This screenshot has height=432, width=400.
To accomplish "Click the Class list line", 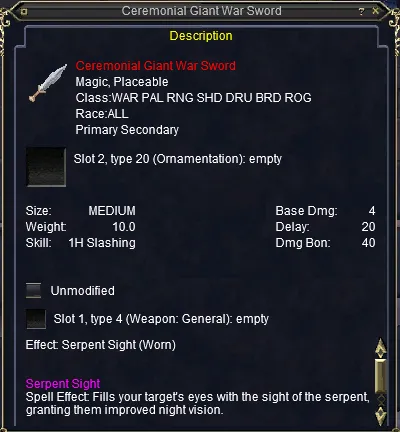I will (x=194, y=98).
